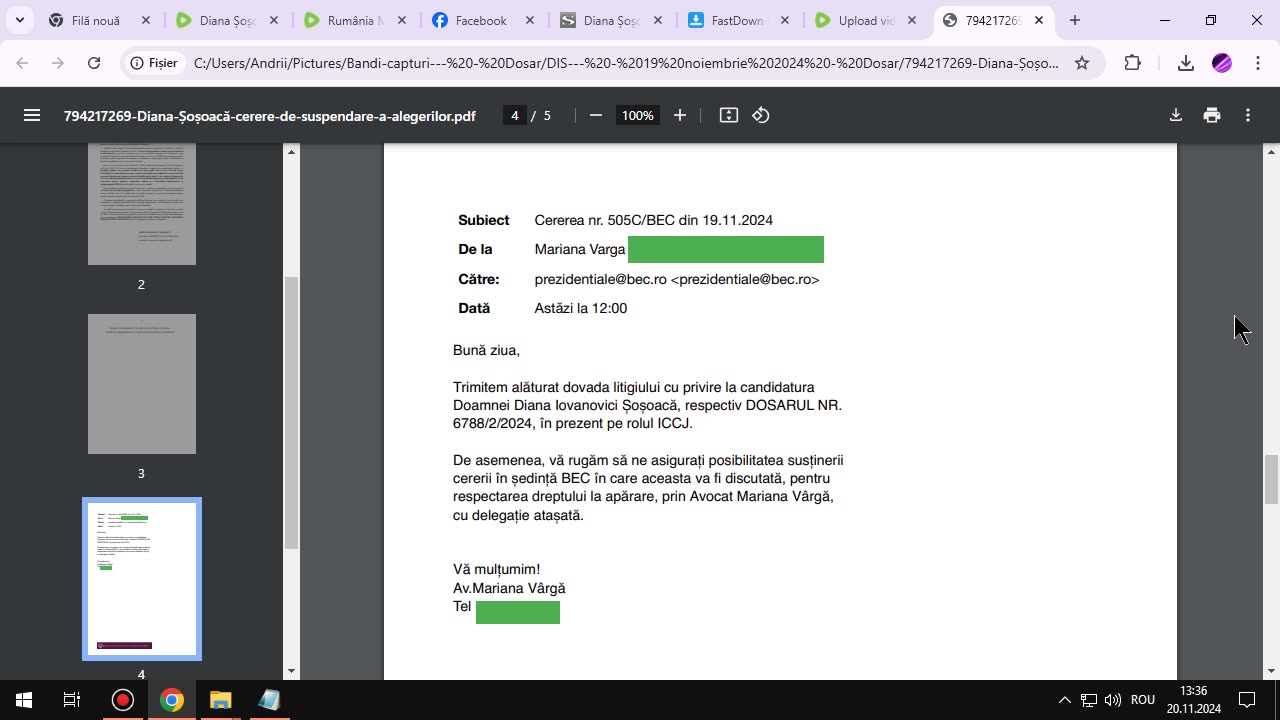Download the PDF file
The image size is (1280, 720).
(1176, 115)
